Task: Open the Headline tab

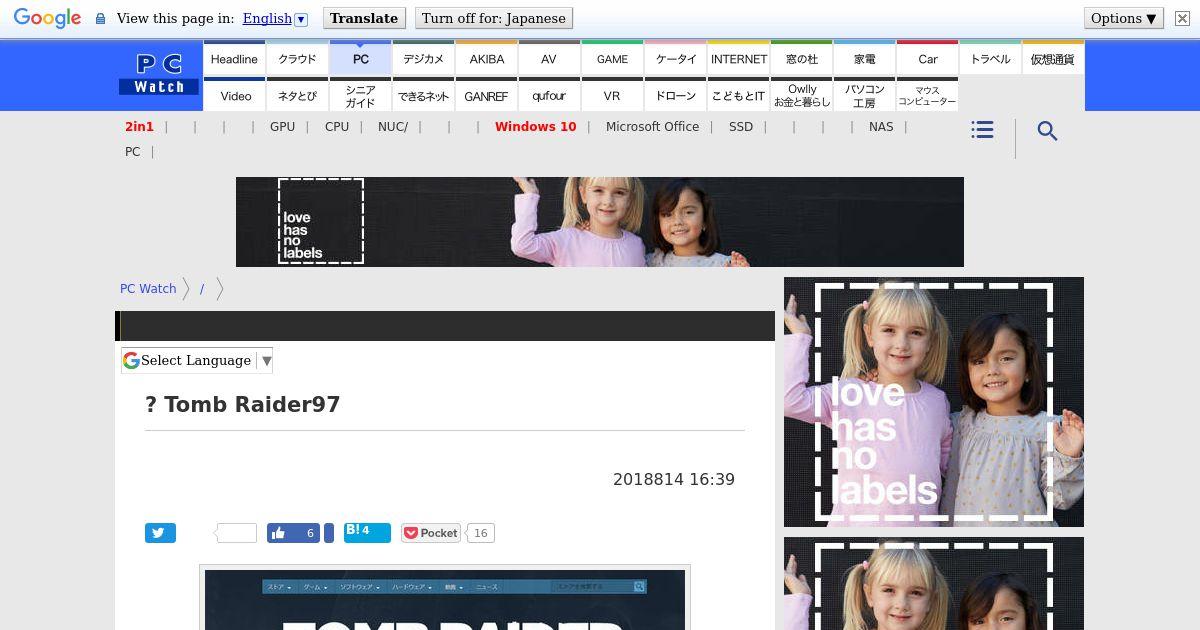Action: (234, 59)
